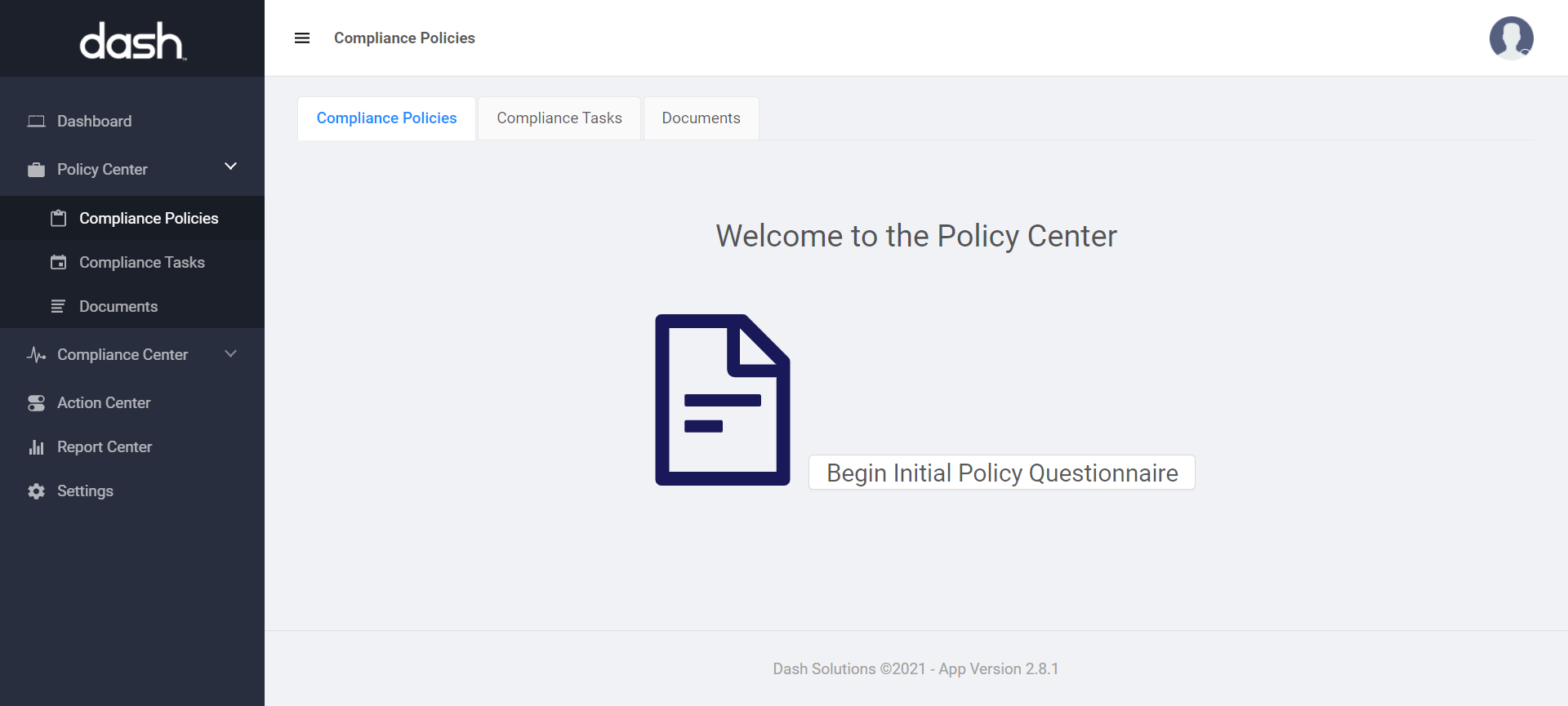Open the user profile avatar
1568x706 pixels.
(x=1511, y=38)
